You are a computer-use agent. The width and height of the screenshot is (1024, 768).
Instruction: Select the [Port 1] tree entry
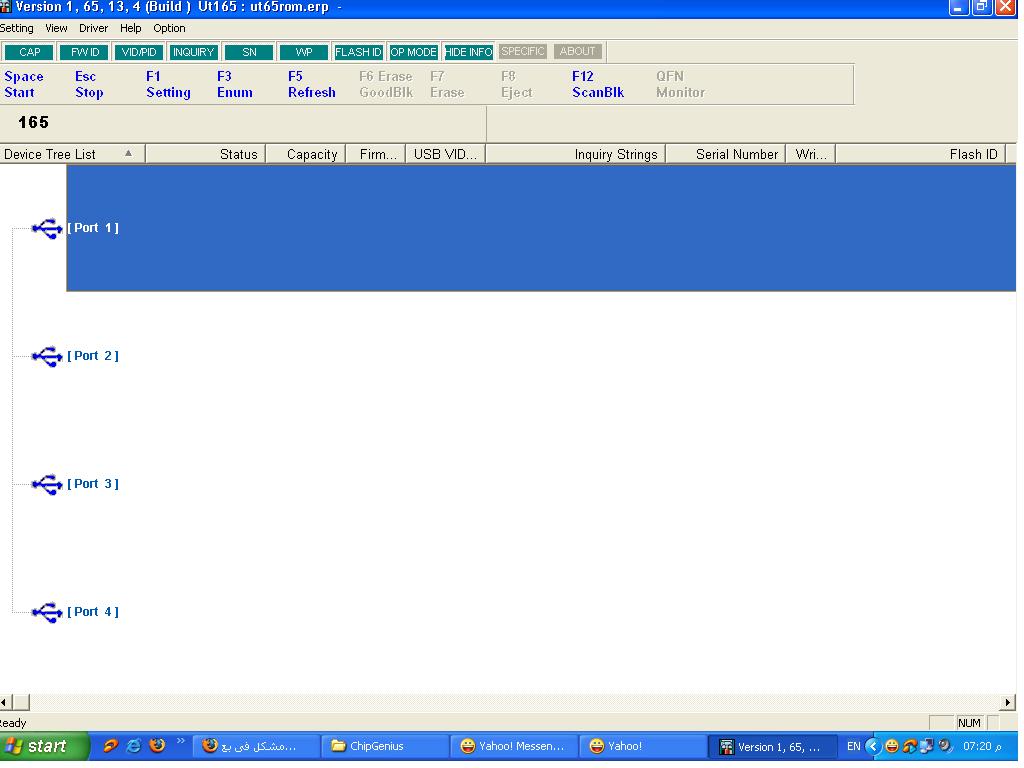coord(93,228)
